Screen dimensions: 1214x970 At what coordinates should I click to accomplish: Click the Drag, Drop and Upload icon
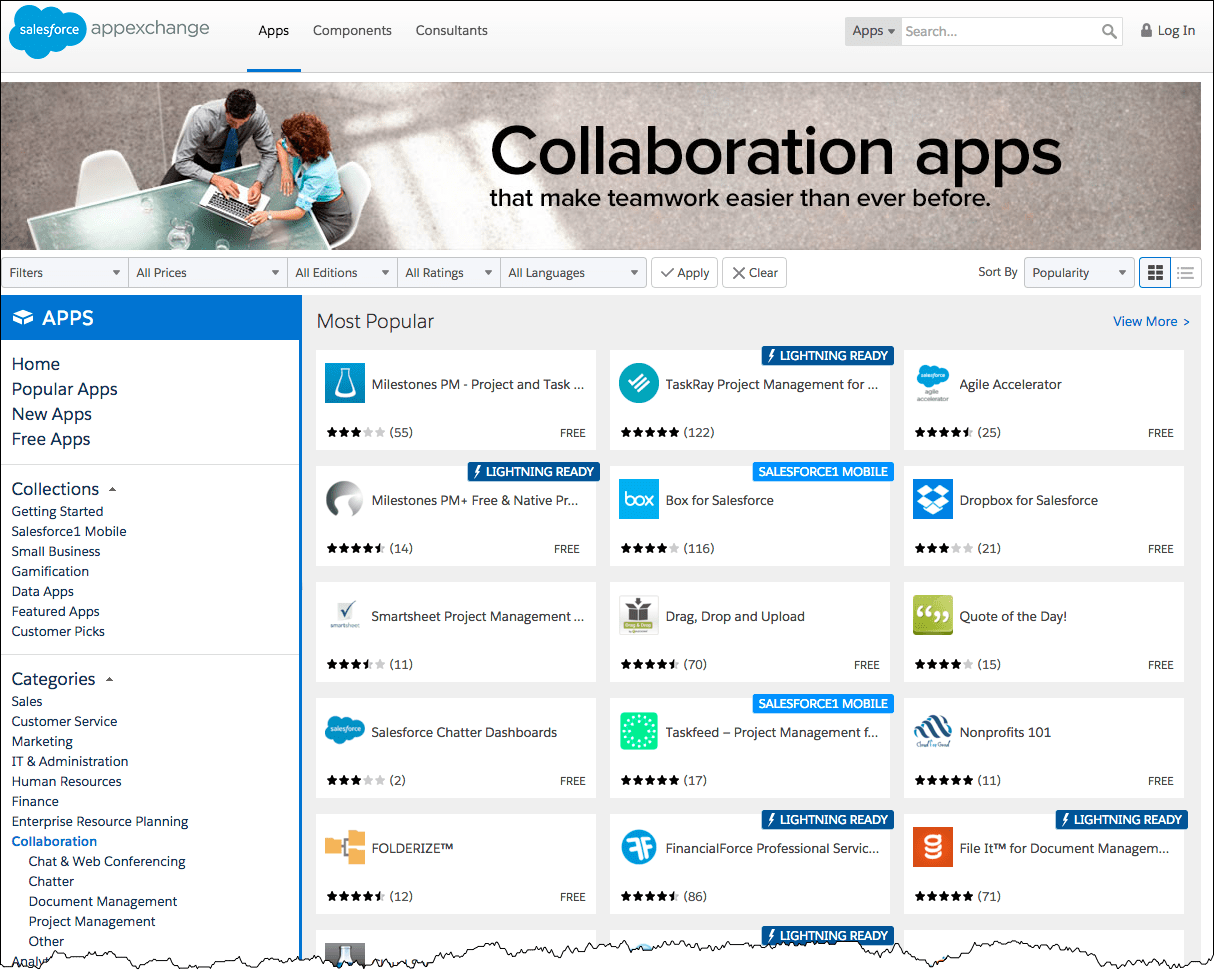[x=639, y=616]
